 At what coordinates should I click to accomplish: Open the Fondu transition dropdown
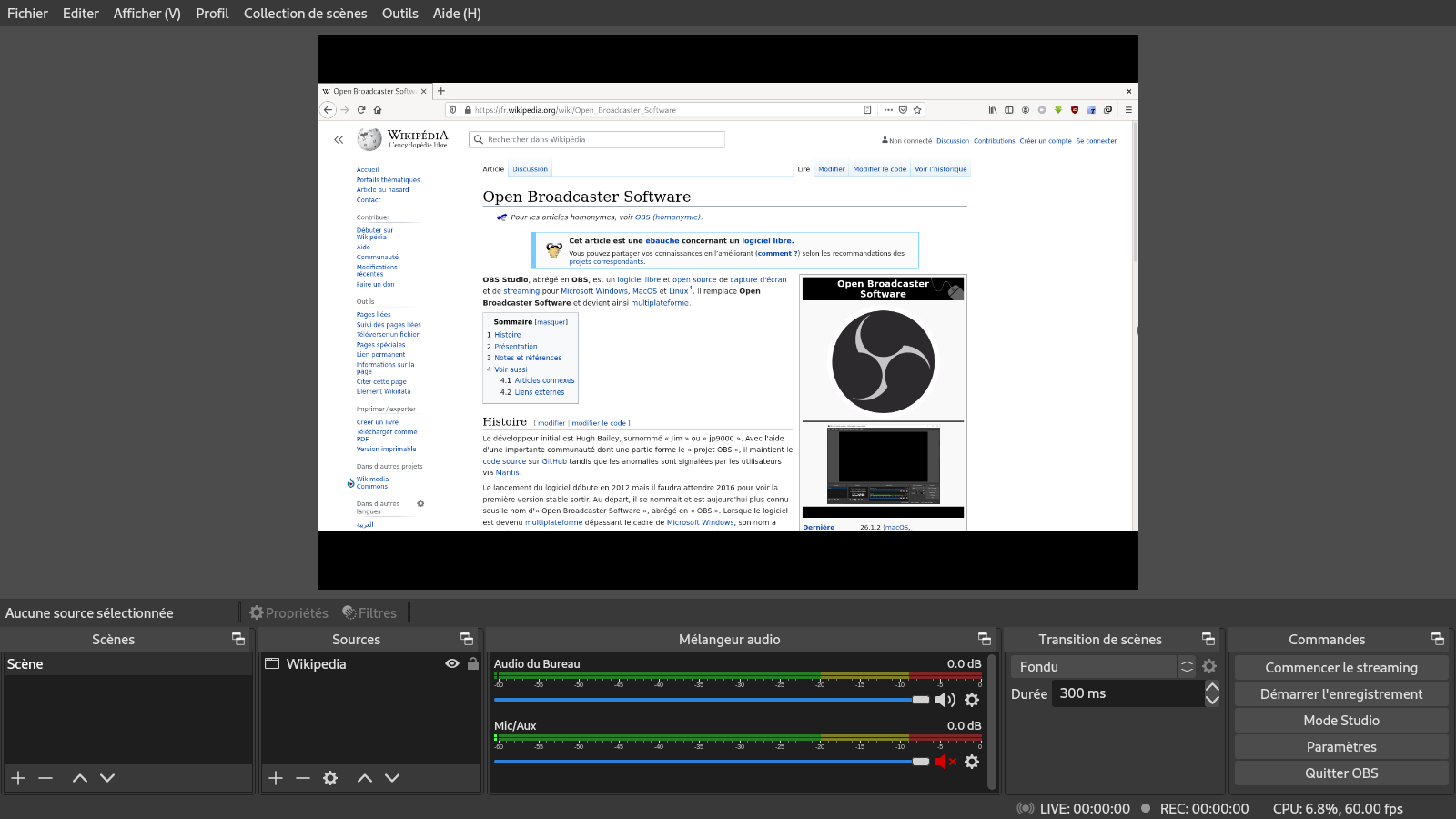click(x=1103, y=667)
